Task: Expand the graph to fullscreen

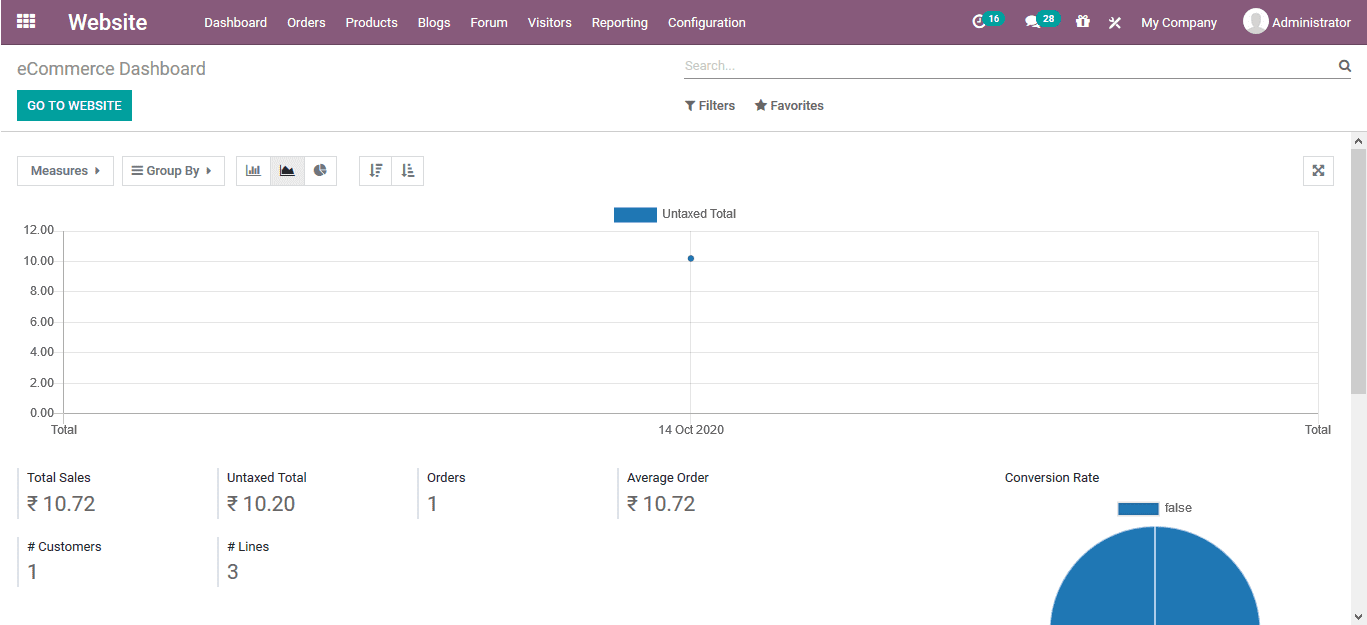Action: tap(1318, 170)
